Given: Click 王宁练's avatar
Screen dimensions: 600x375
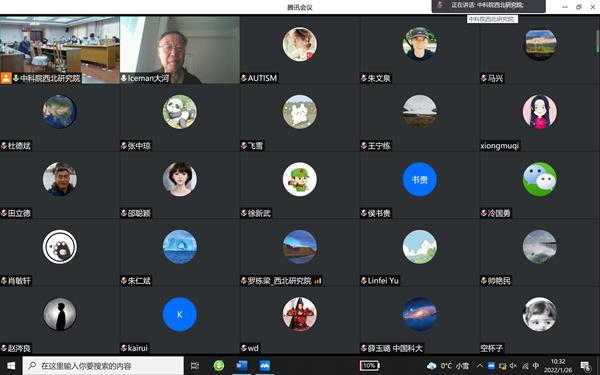Looking at the screenshot, I should pos(419,112).
